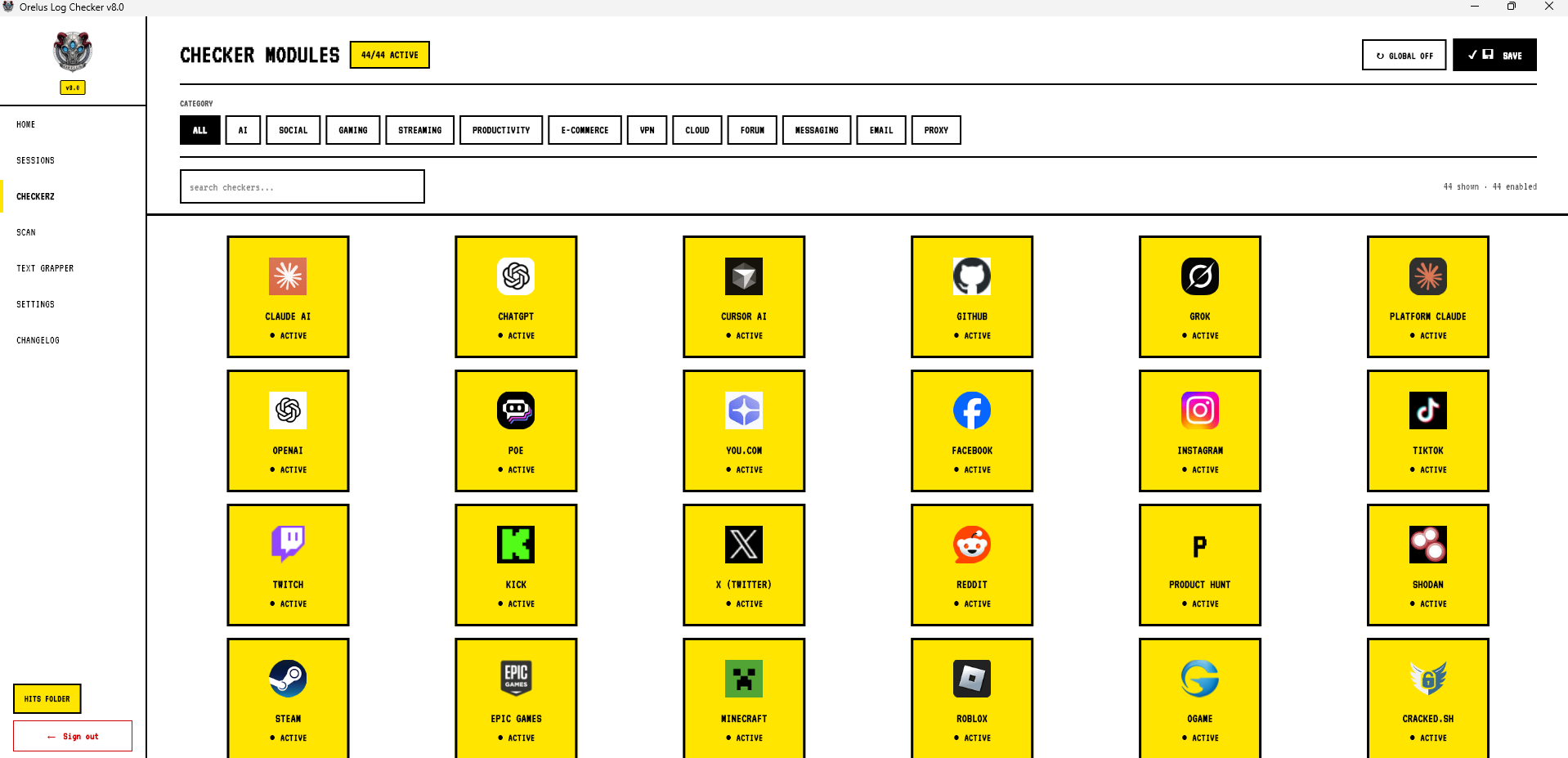Click the OpenAI module icon

[288, 410]
